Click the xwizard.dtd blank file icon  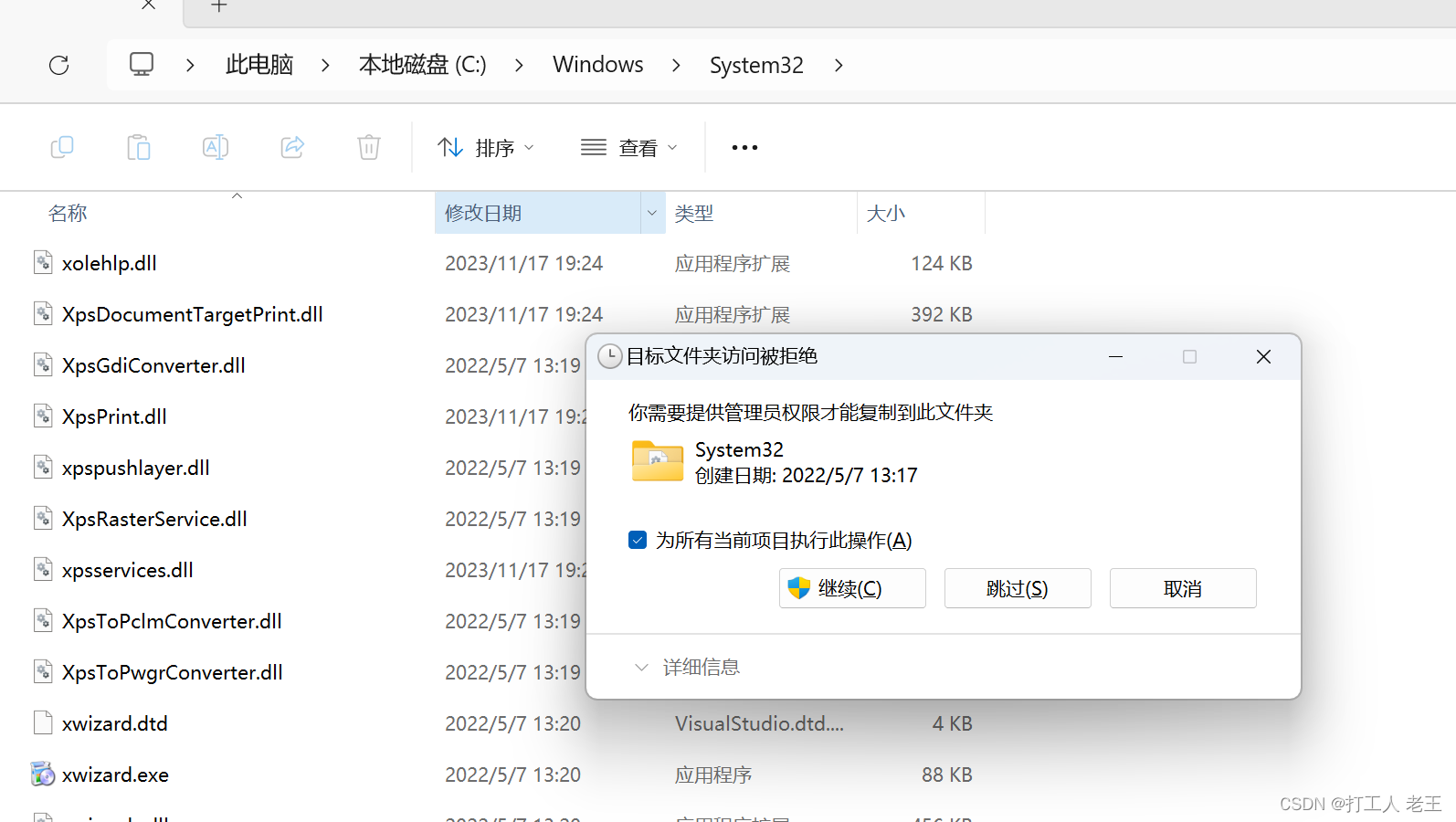(x=43, y=723)
